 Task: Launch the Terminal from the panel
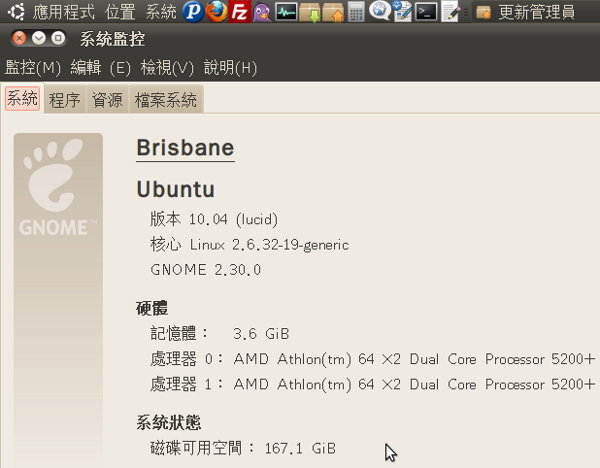pos(426,11)
